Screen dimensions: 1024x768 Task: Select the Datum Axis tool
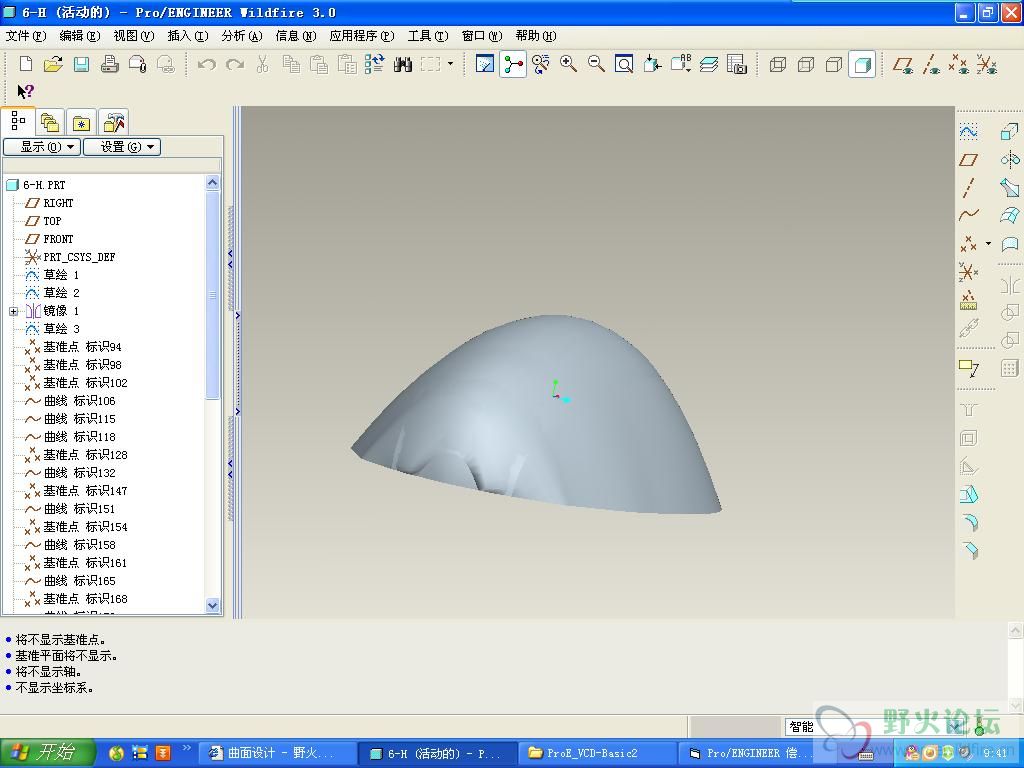pos(968,187)
